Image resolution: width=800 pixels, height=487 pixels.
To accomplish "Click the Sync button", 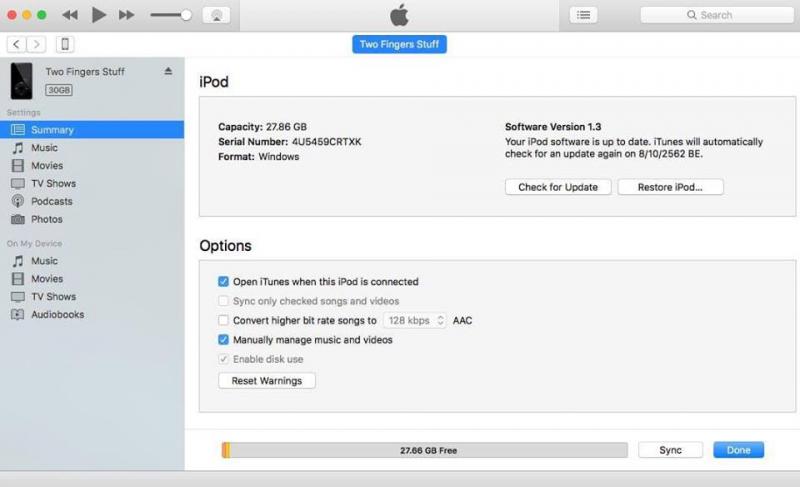I will [x=670, y=450].
